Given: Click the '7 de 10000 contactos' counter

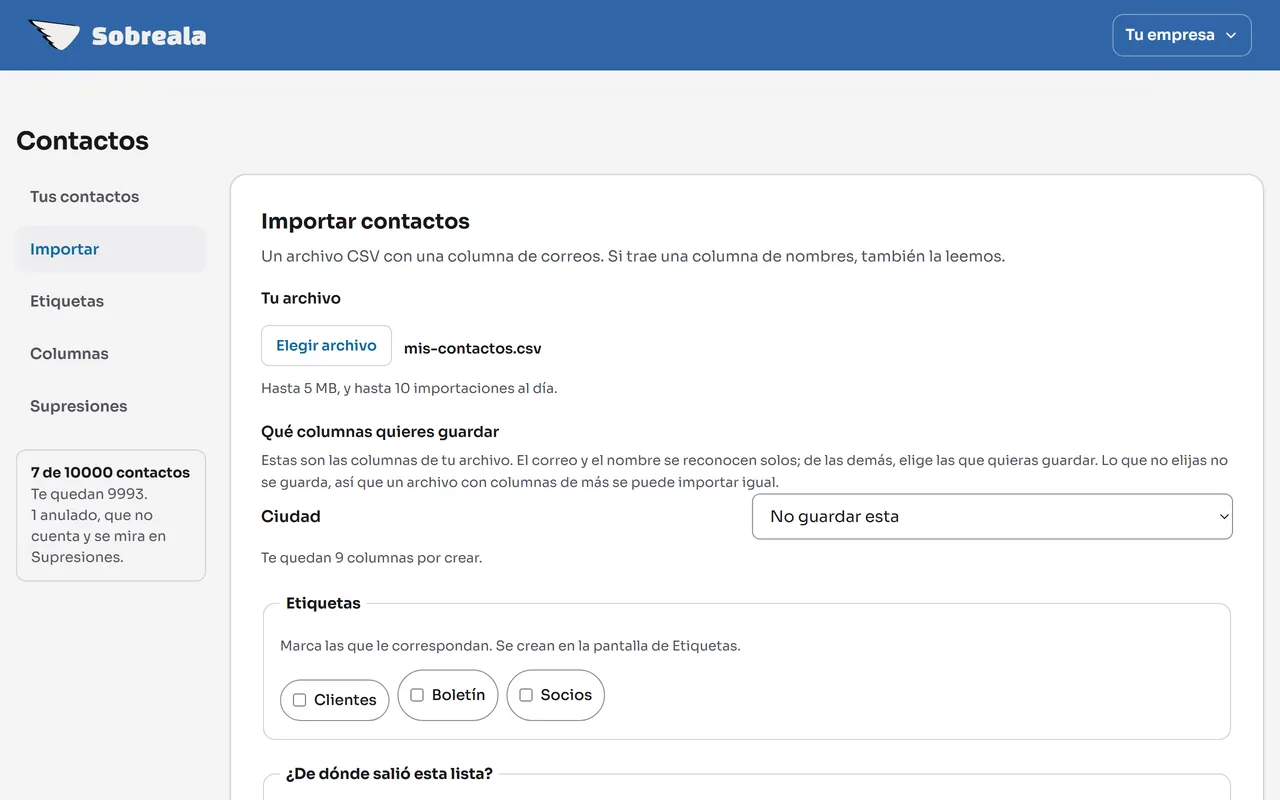Looking at the screenshot, I should click(110, 472).
